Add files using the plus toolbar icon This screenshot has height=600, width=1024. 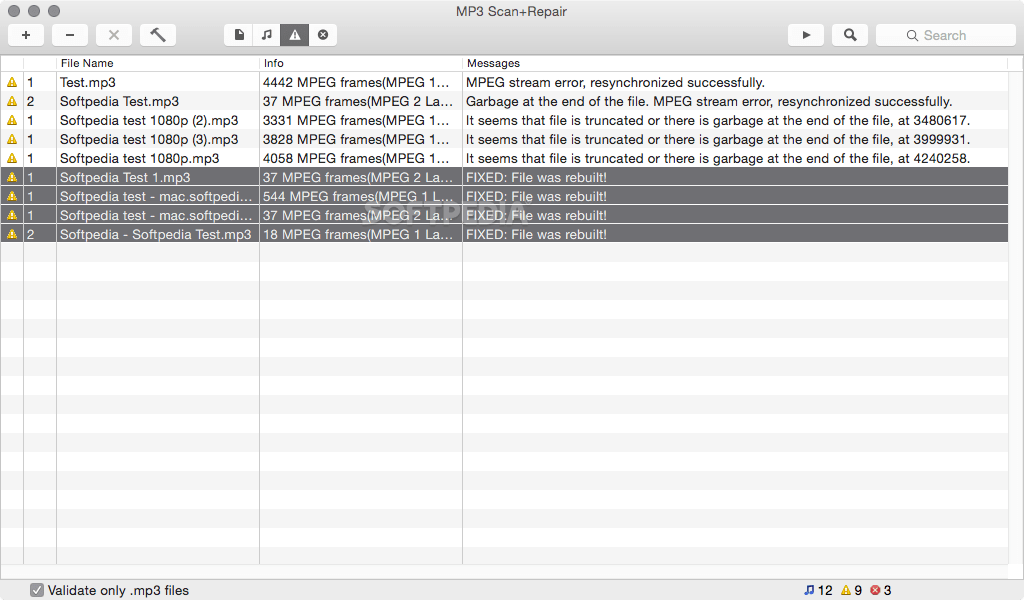click(26, 34)
